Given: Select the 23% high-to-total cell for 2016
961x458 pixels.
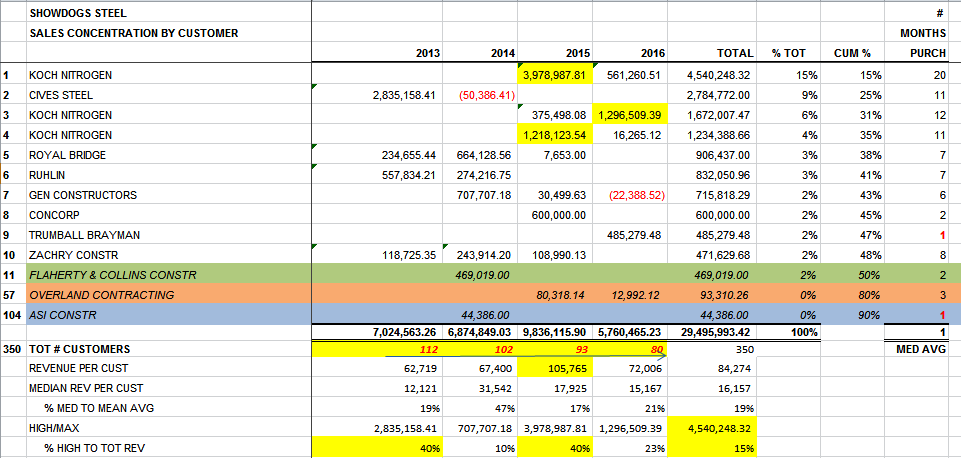Looking at the screenshot, I should 630,448.
